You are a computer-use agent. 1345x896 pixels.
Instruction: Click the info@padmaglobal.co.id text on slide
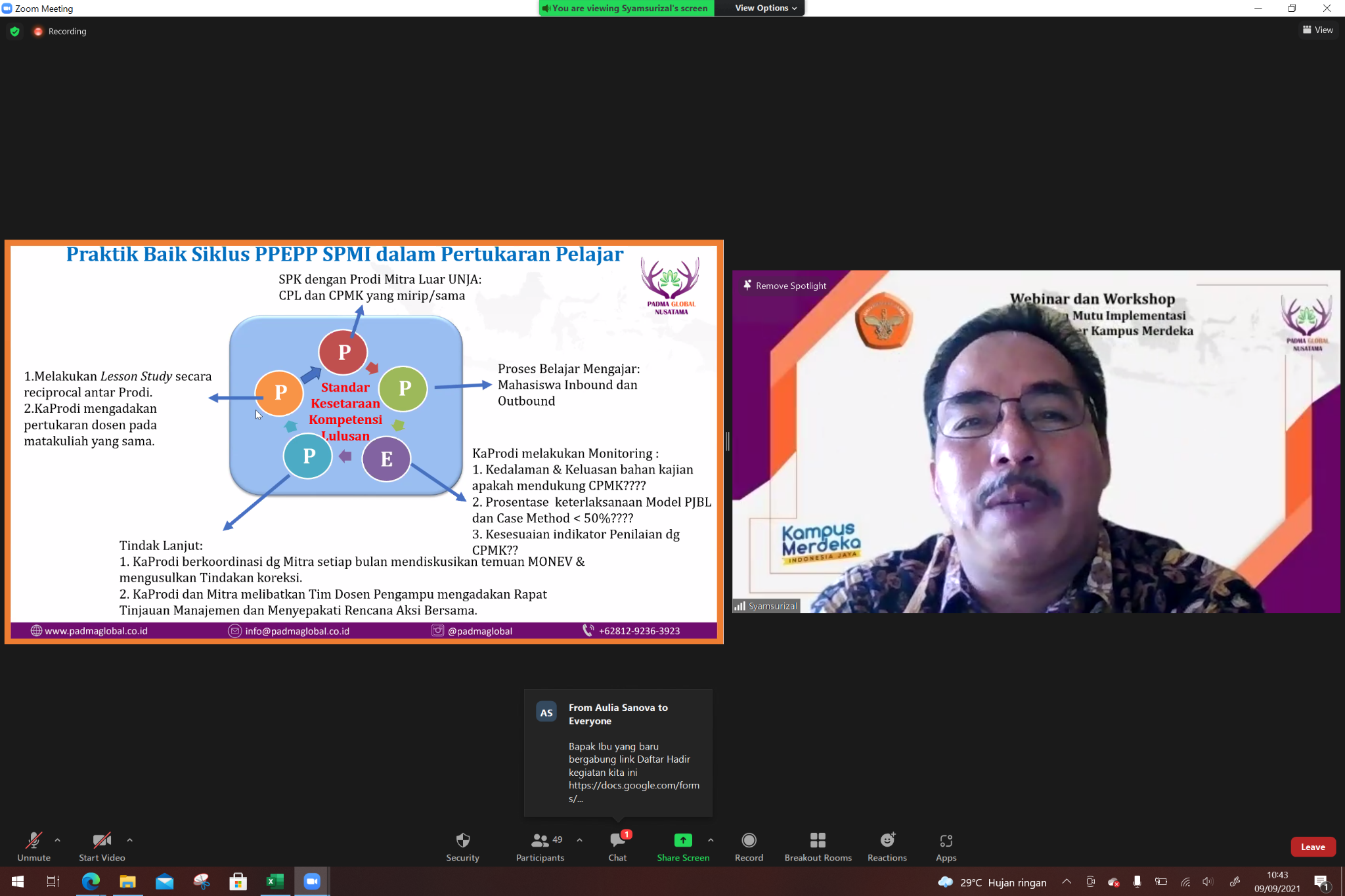(297, 631)
